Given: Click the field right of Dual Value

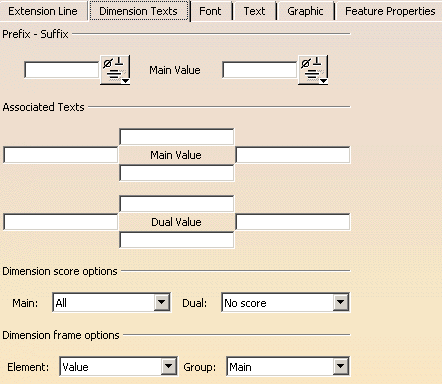Looking at the screenshot, I should point(293,222).
